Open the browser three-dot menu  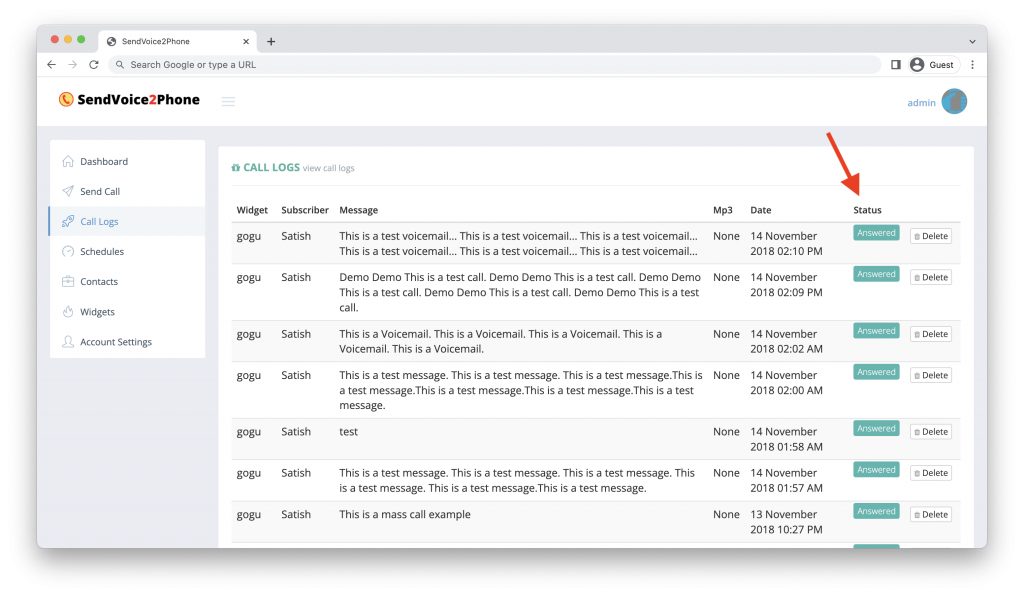coord(972,65)
